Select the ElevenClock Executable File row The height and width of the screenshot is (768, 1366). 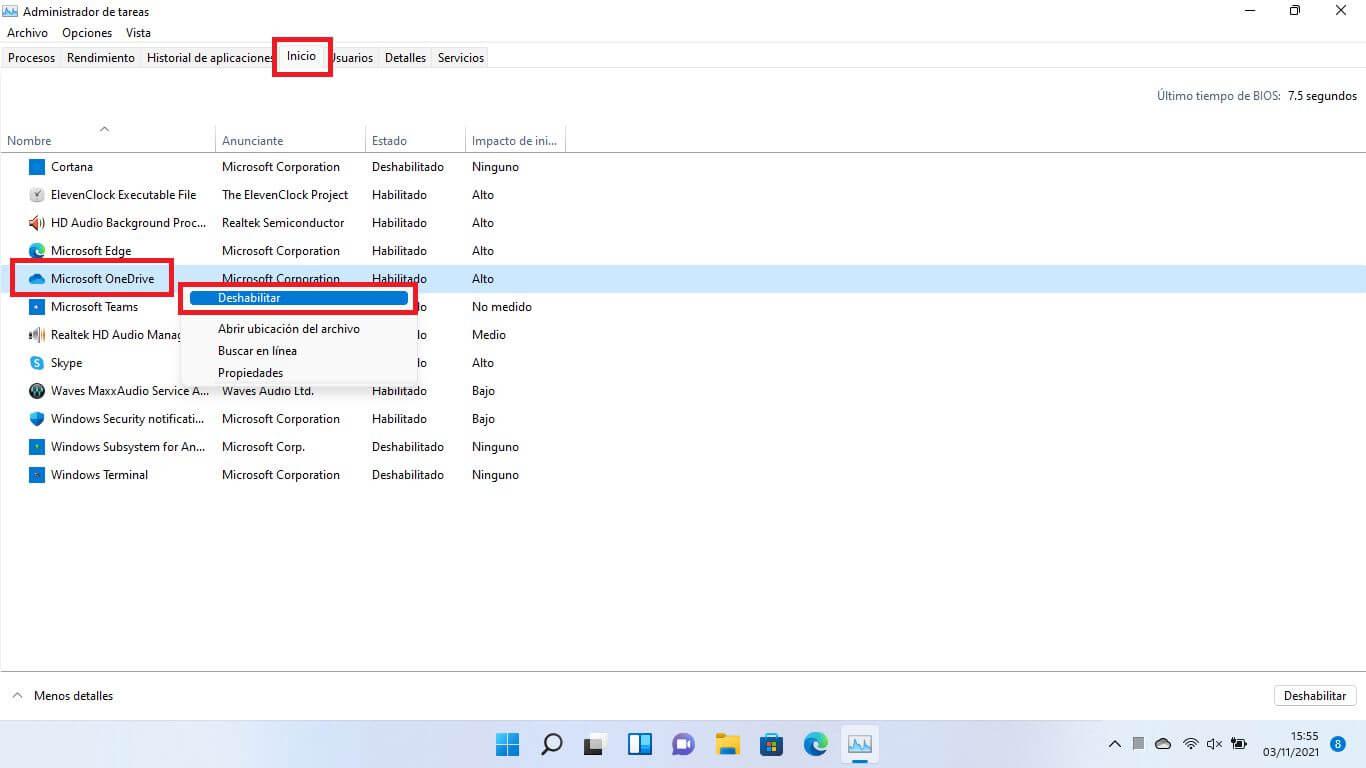tap(123, 195)
